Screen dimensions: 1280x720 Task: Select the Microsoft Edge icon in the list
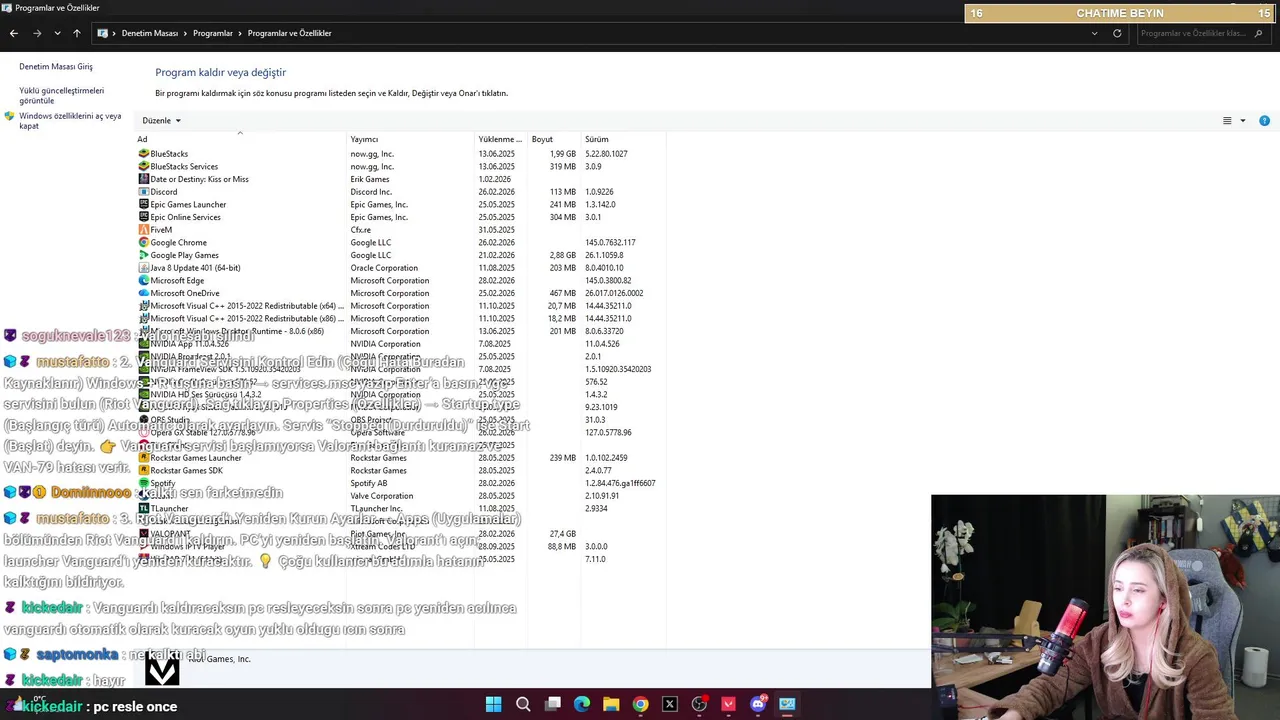pos(143,280)
